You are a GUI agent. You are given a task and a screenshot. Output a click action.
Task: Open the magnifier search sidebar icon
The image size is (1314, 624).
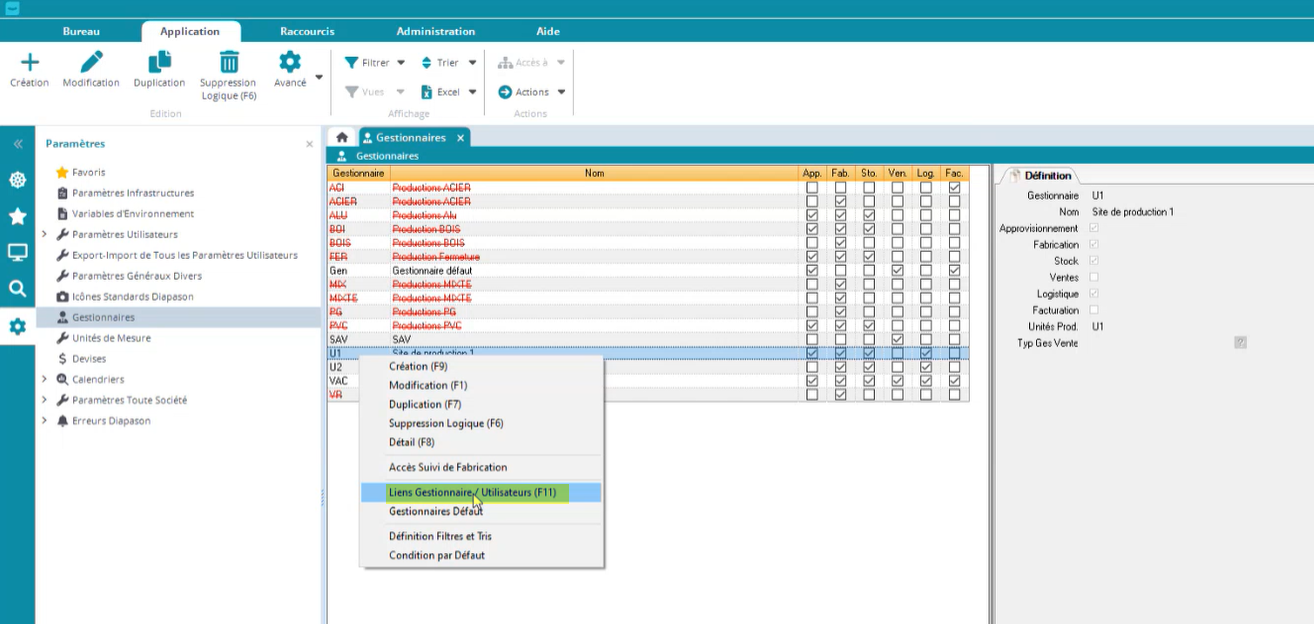[17, 289]
